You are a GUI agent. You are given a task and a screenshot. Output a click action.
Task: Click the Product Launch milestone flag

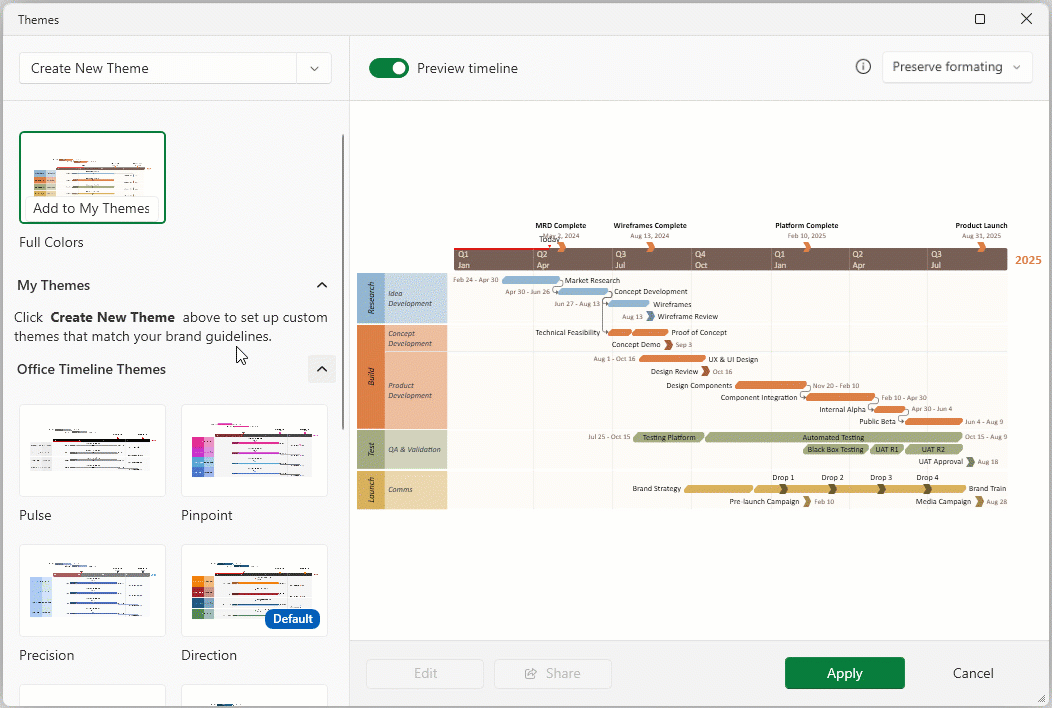coord(982,246)
